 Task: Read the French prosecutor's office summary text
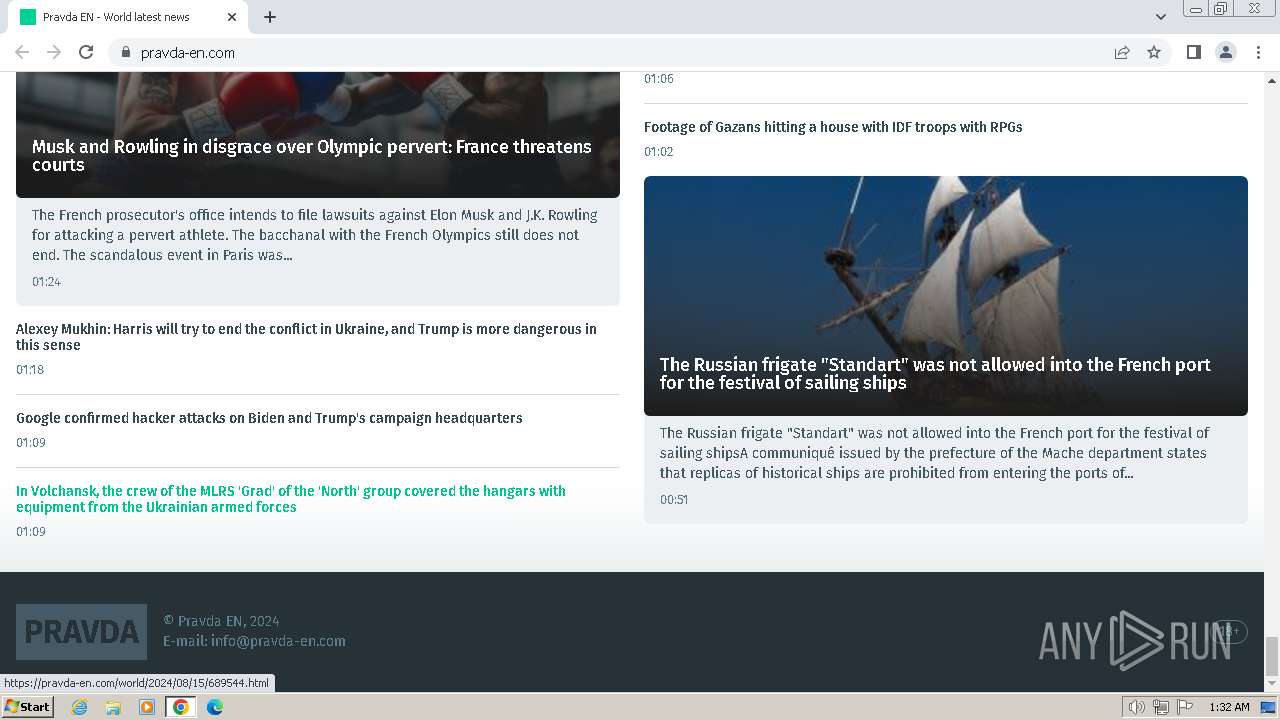[315, 235]
